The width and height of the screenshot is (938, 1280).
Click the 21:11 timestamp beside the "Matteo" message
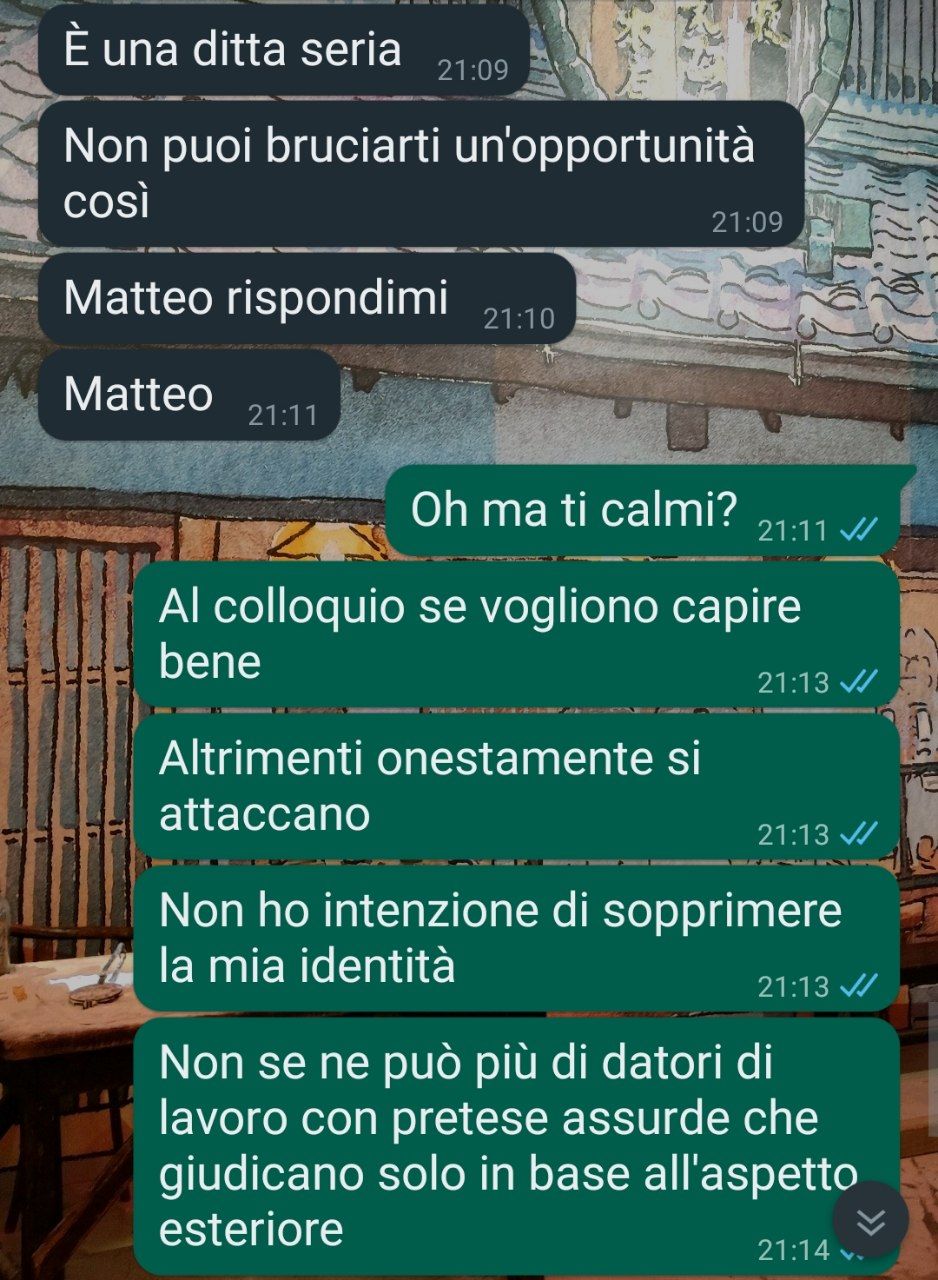pyautogui.click(x=283, y=416)
